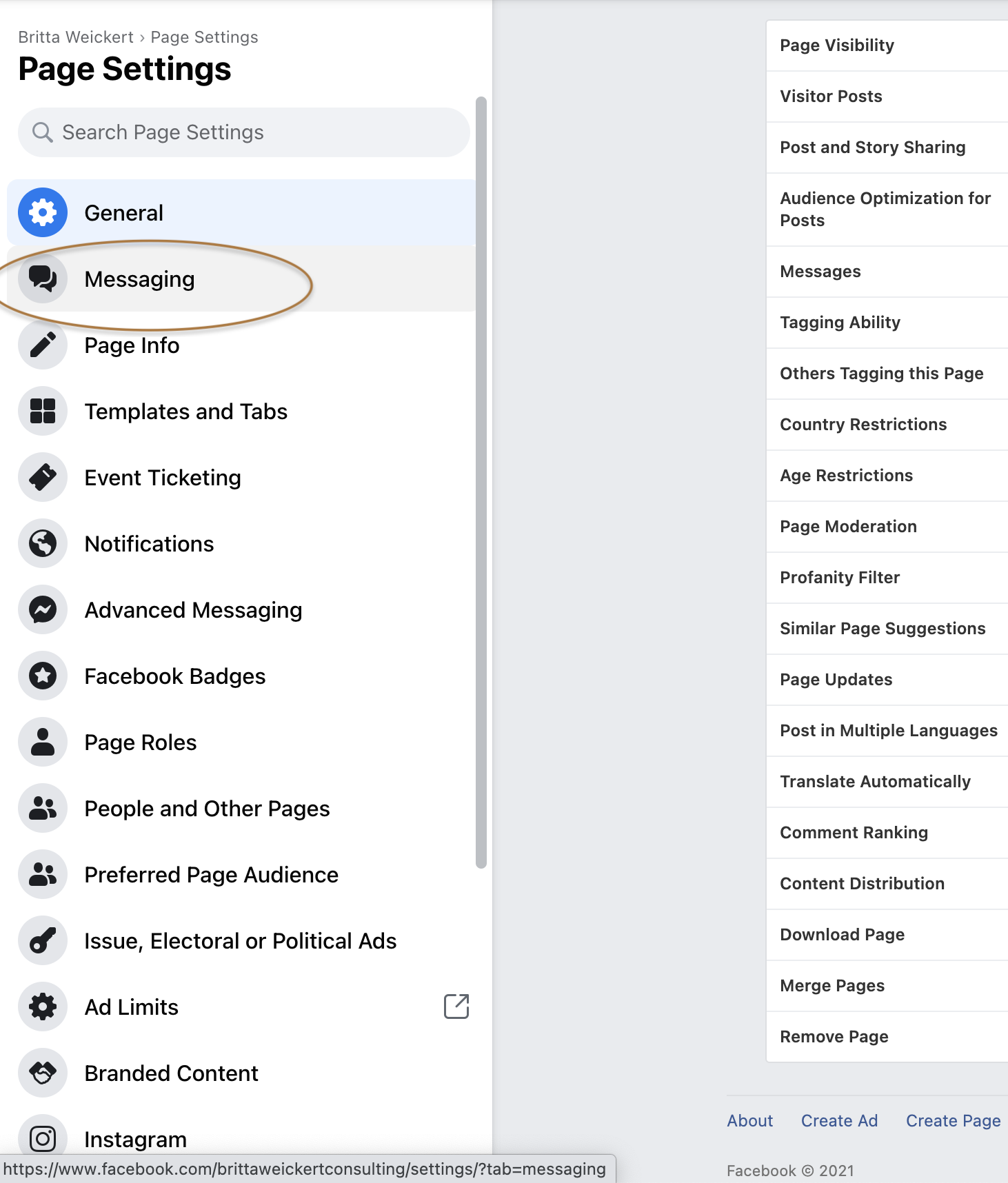The width and height of the screenshot is (1008, 1183).
Task: Click the Ad Limits external link icon
Action: coord(456,1007)
